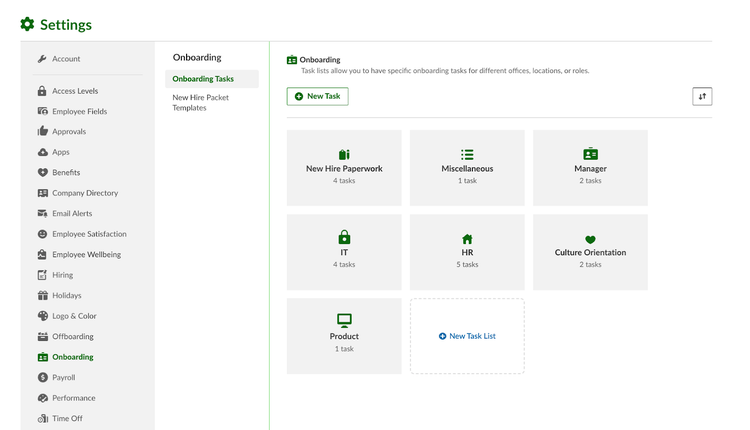Click the Approvals thumbs-up icon
The image size is (750, 430).
point(43,131)
